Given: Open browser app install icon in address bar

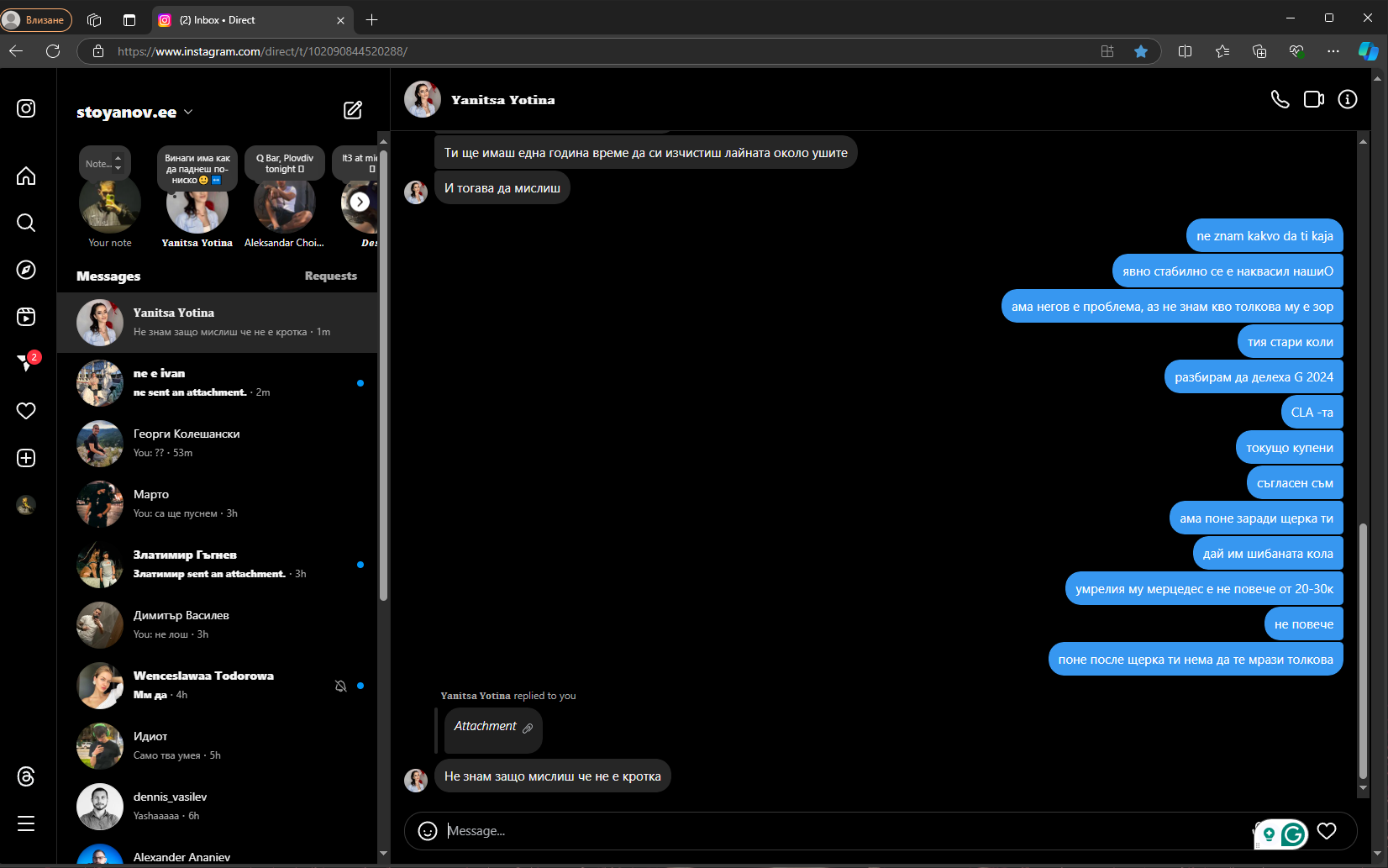Looking at the screenshot, I should pos(1107,51).
